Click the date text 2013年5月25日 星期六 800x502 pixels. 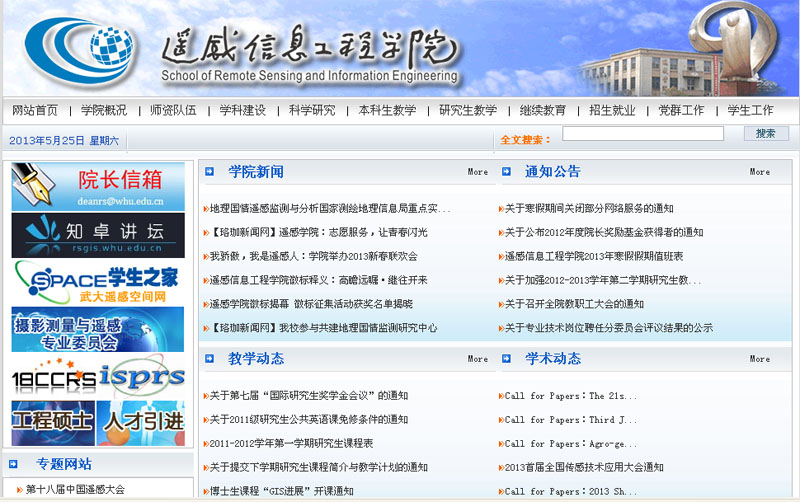point(64,140)
